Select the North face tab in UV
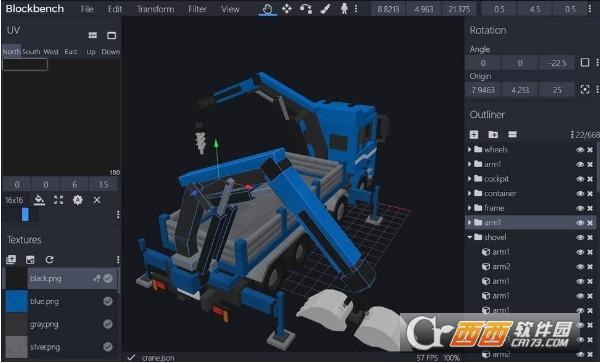This screenshot has height=363, width=600. [x=11, y=51]
